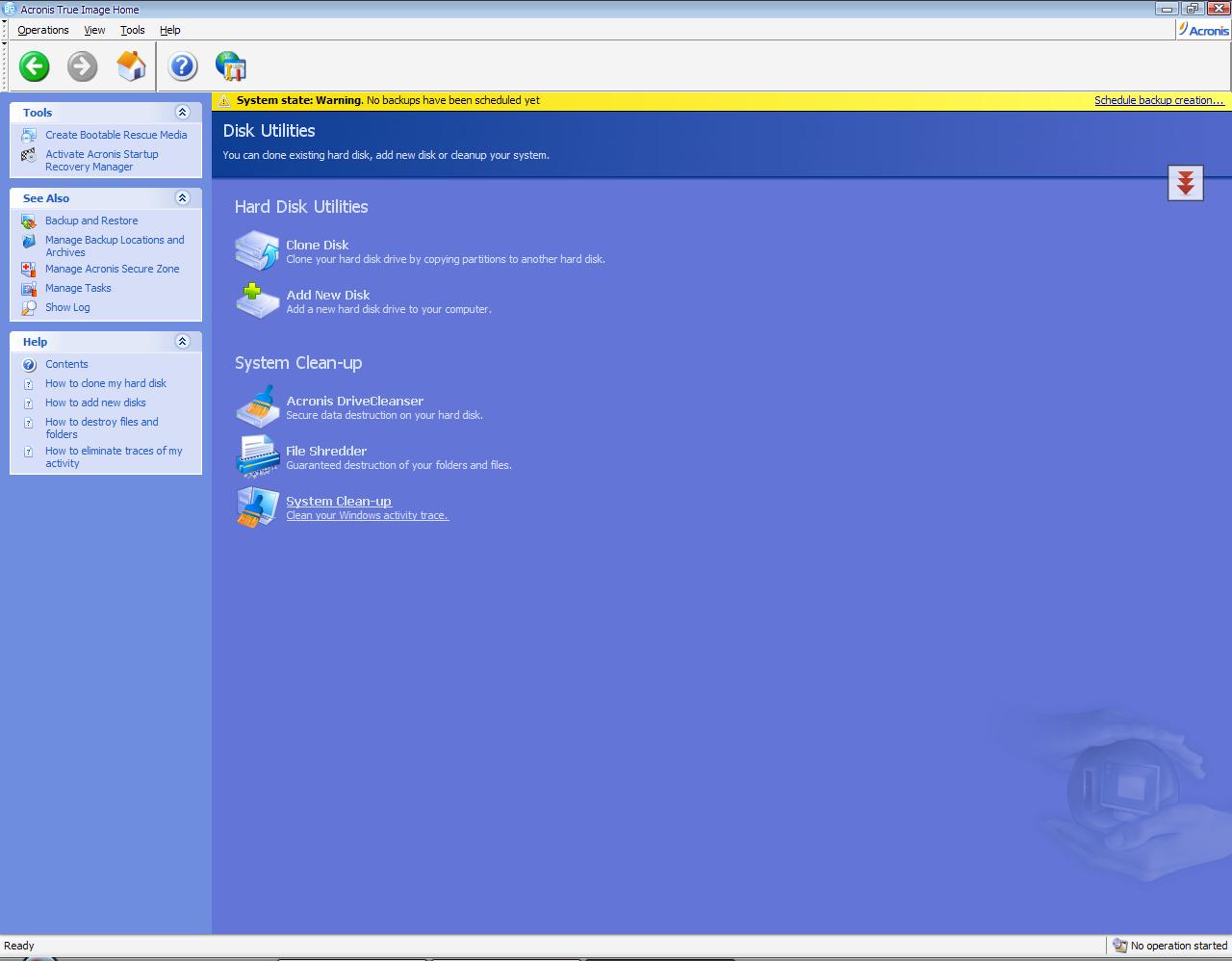1232x961 pixels.
Task: Click Show Log link
Action: pyautogui.click(x=67, y=307)
